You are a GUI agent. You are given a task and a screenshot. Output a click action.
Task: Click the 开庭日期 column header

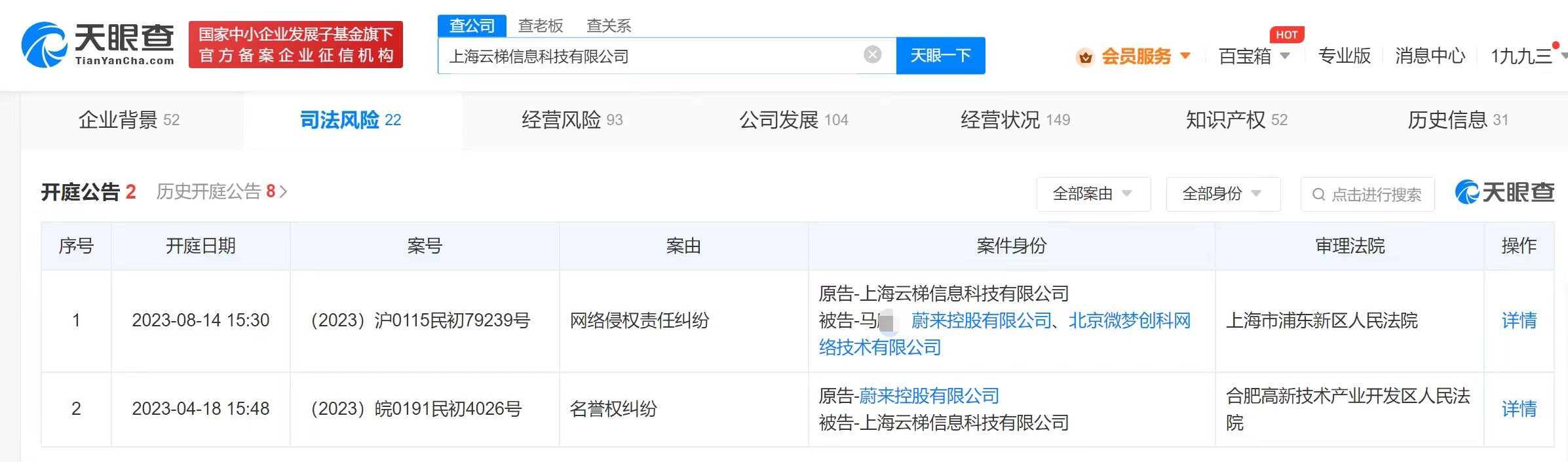201,246
